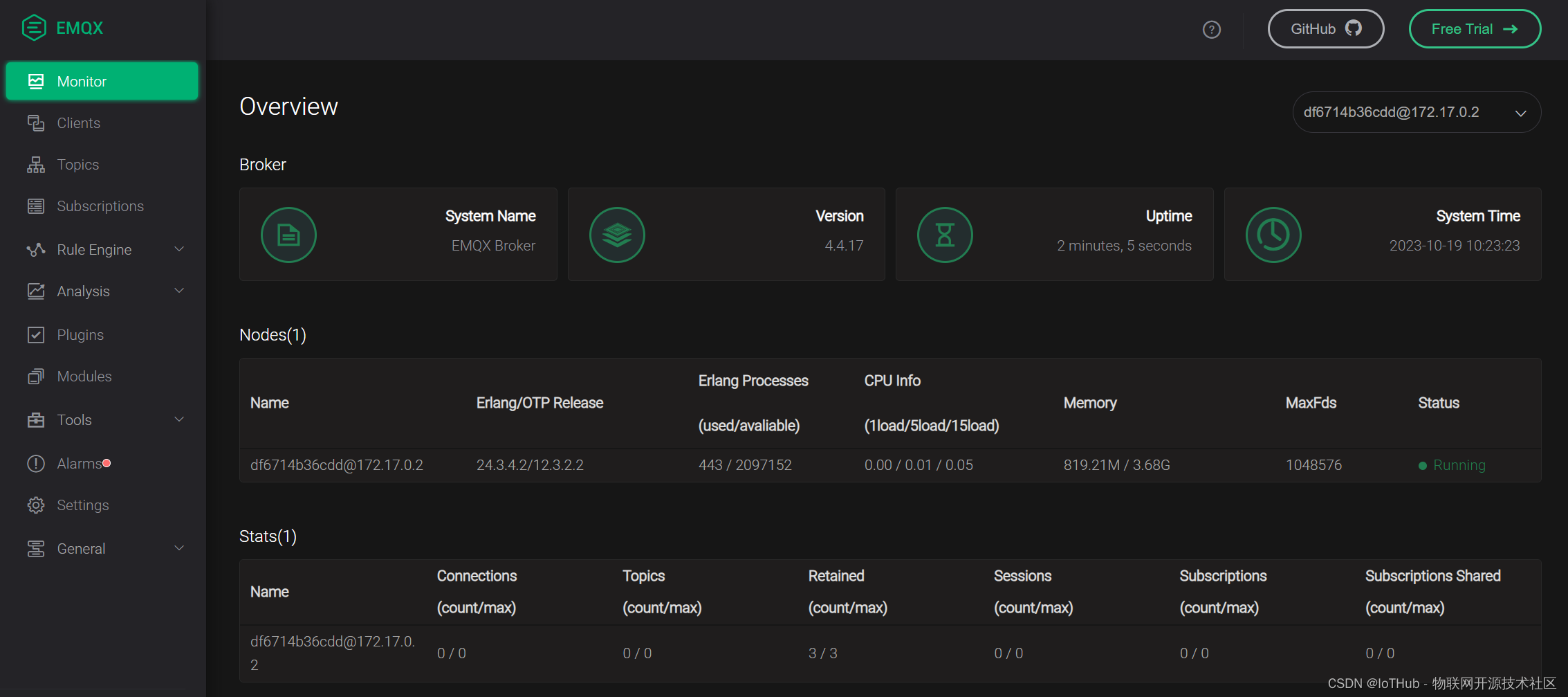1568x697 pixels.
Task: Expand the Rule Engine submenu chevron
Action: click(x=179, y=249)
